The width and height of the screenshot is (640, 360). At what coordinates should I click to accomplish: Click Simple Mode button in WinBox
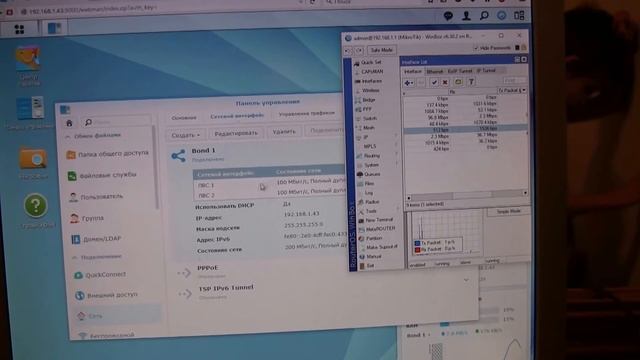click(x=508, y=211)
